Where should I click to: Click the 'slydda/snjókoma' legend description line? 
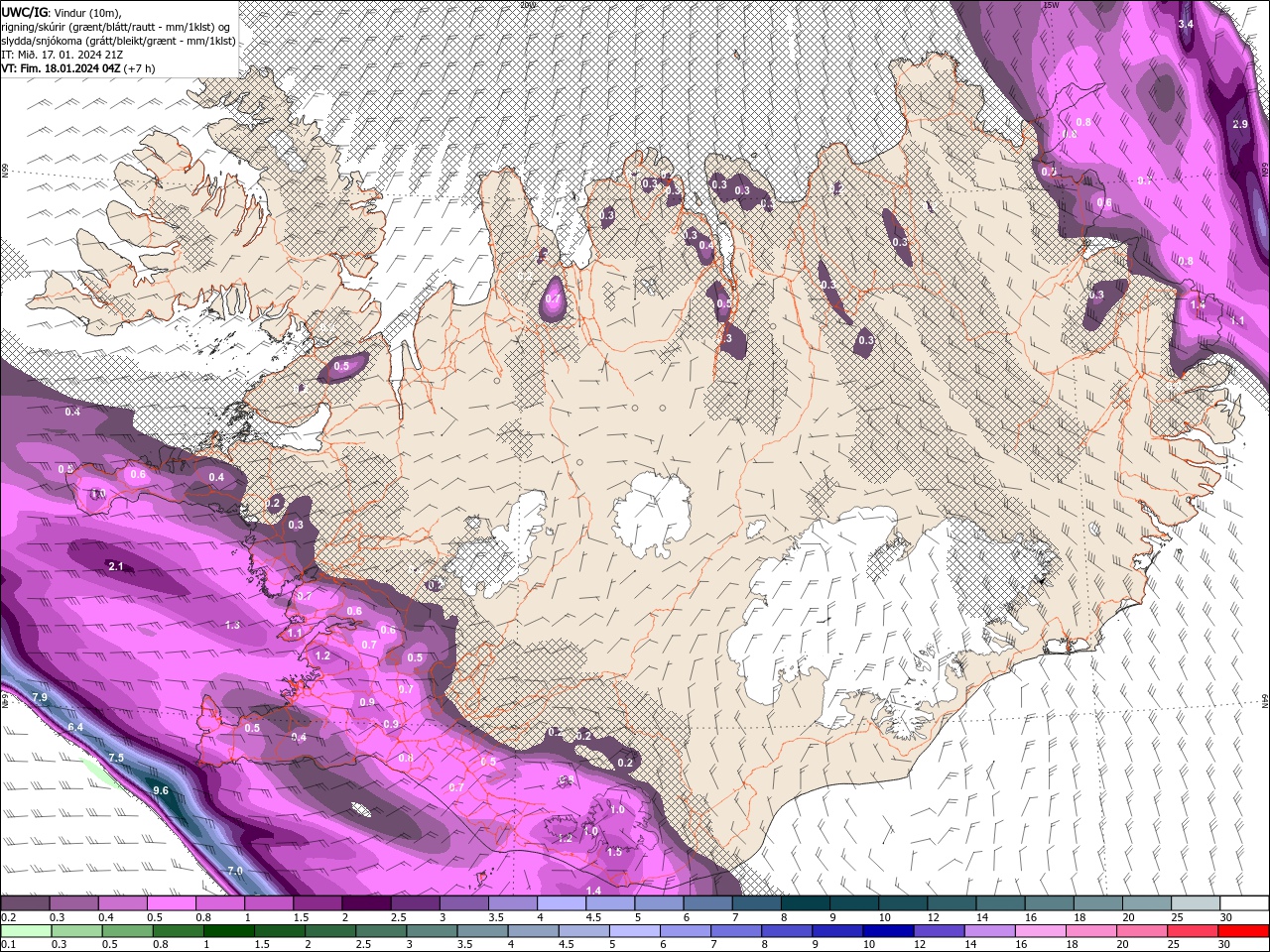click(x=118, y=41)
